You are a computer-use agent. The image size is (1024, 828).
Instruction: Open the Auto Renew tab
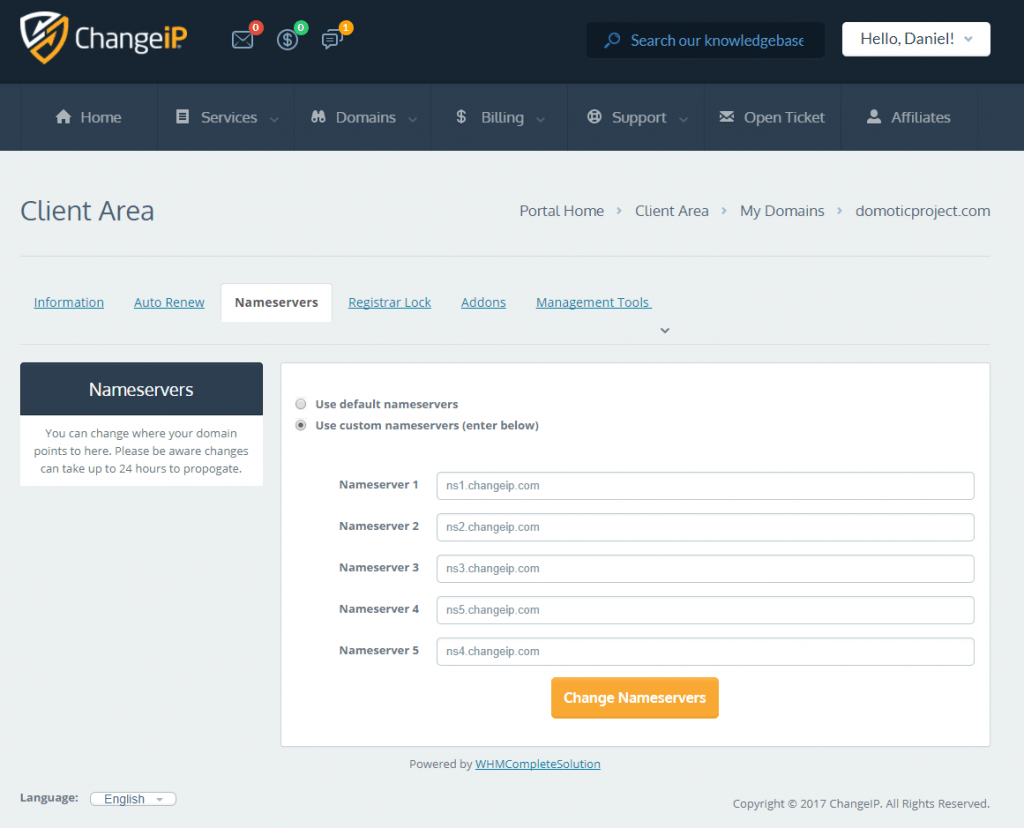point(169,302)
